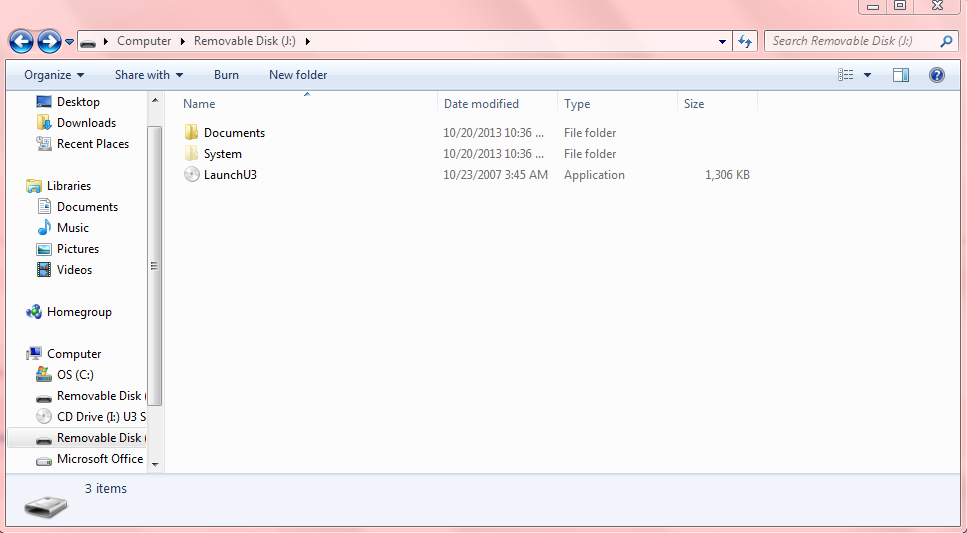This screenshot has height=533, width=967.
Task: Click the 10/23/2007 3:45 AM date
Action: pos(495,175)
